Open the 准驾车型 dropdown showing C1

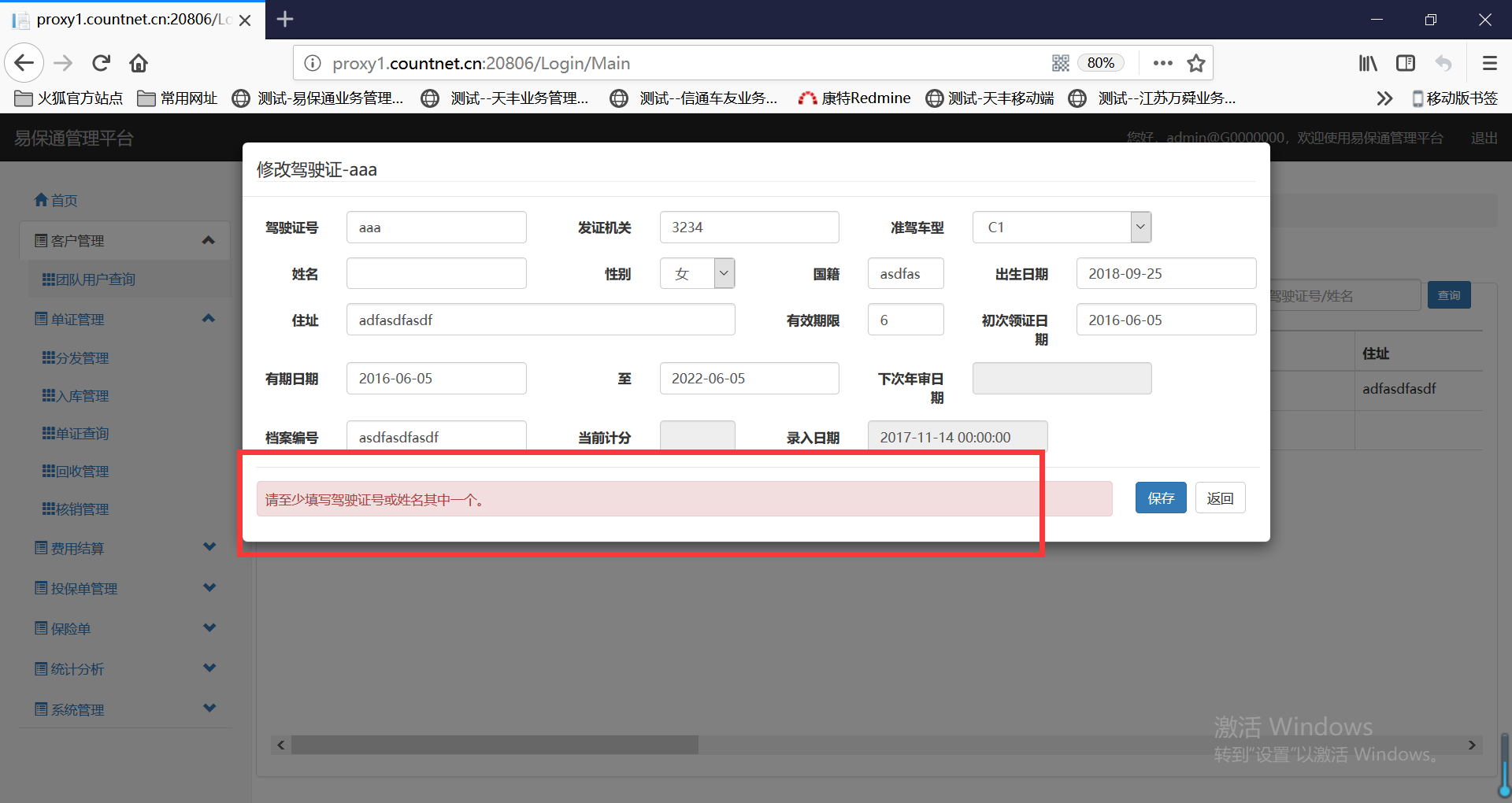[1062, 228]
